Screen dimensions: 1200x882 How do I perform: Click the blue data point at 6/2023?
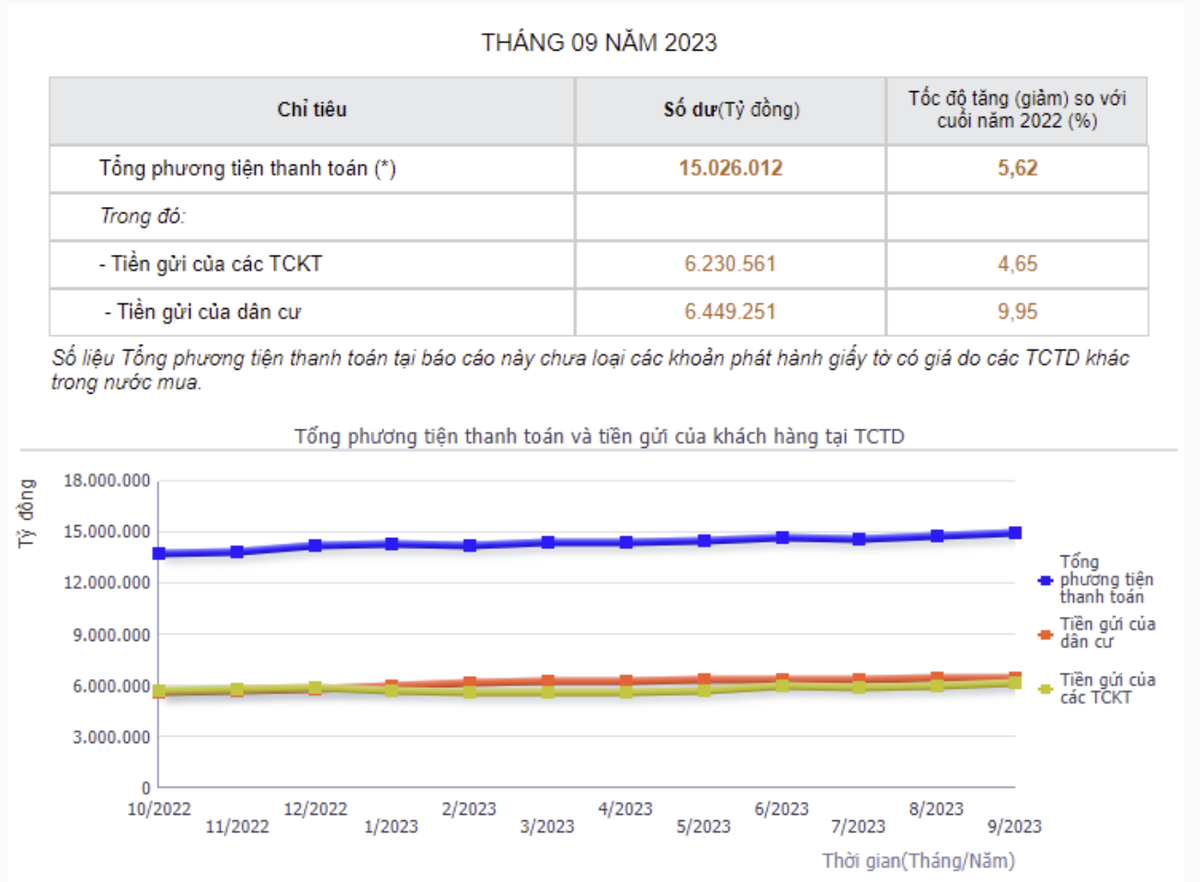pos(782,538)
